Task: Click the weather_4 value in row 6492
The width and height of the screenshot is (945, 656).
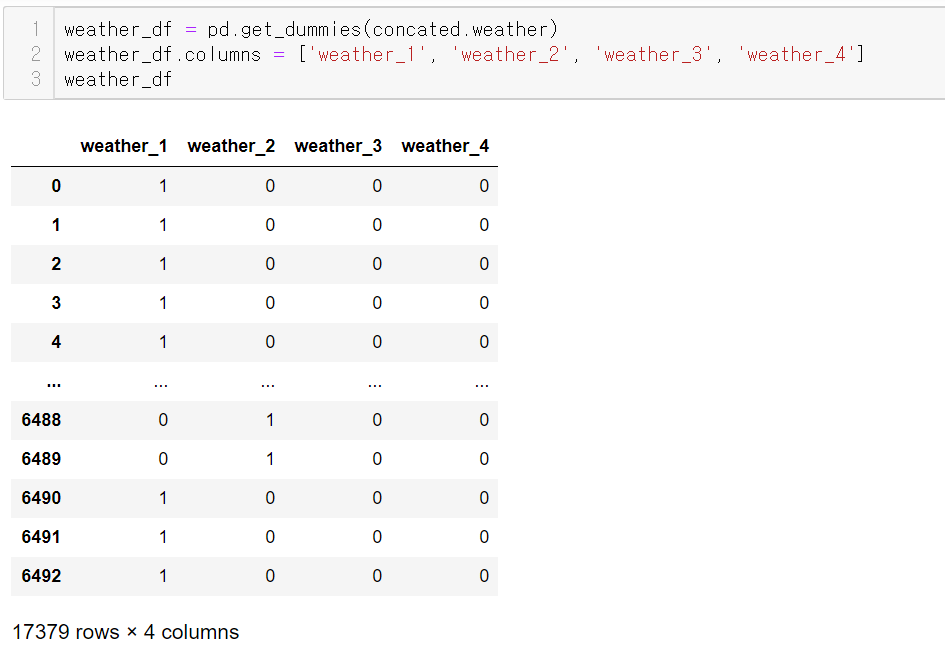Action: (484, 576)
